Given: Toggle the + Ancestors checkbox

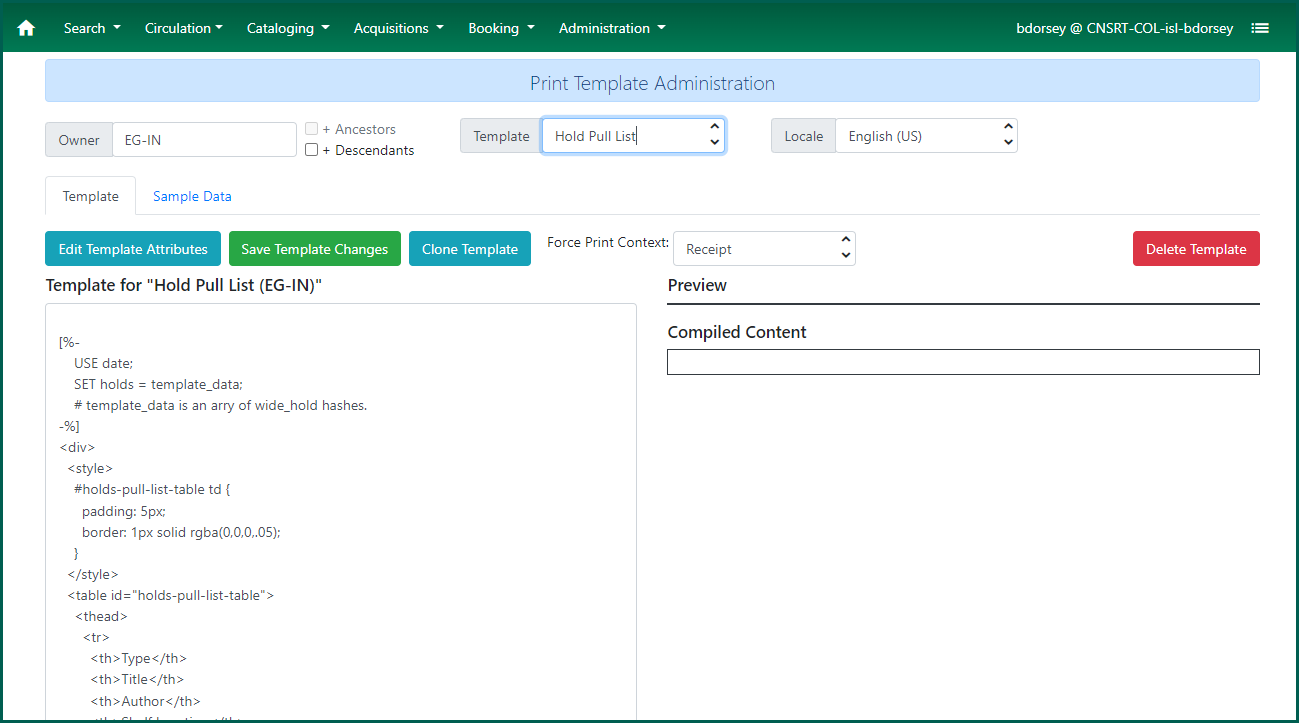Looking at the screenshot, I should 312,129.
